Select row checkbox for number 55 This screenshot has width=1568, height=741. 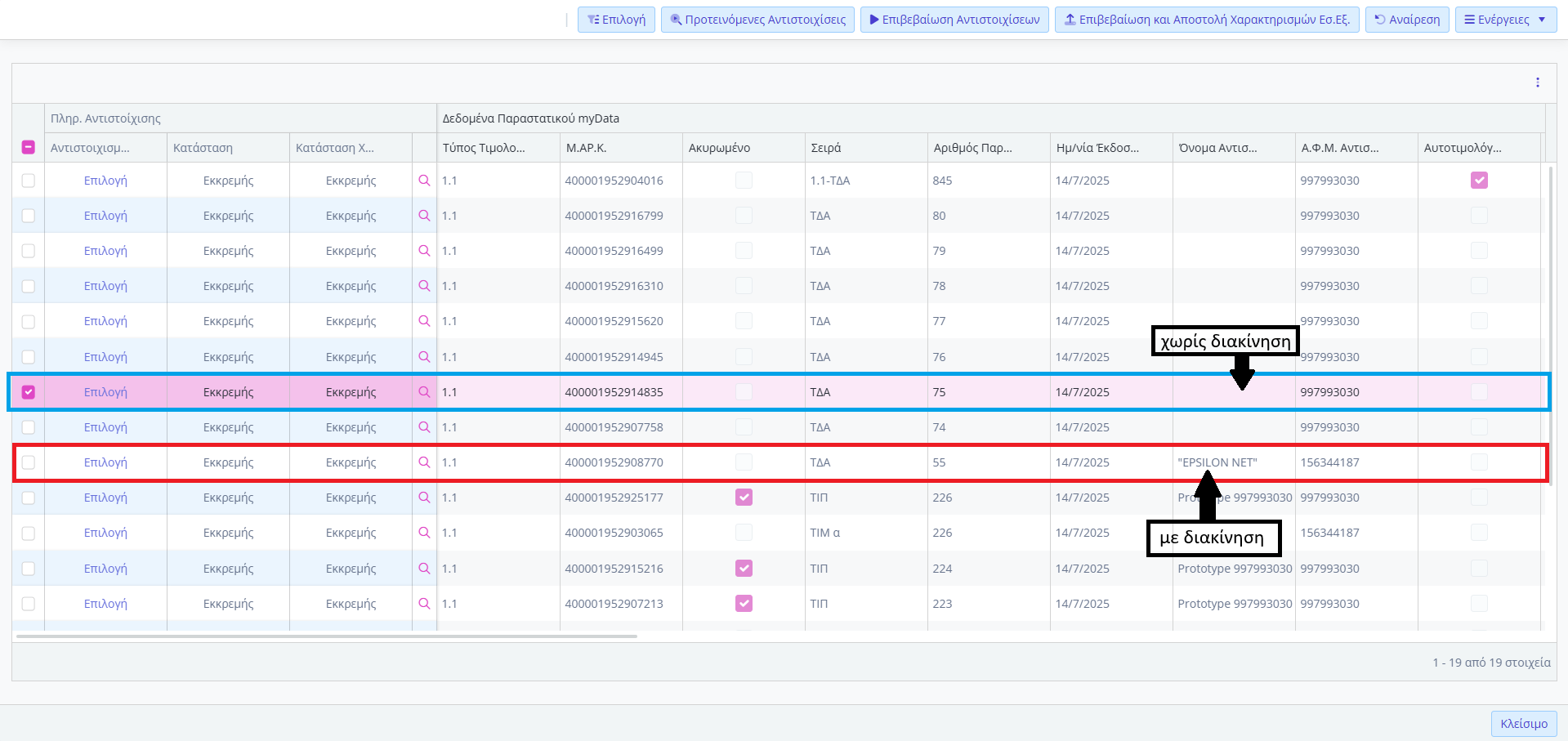click(x=29, y=462)
